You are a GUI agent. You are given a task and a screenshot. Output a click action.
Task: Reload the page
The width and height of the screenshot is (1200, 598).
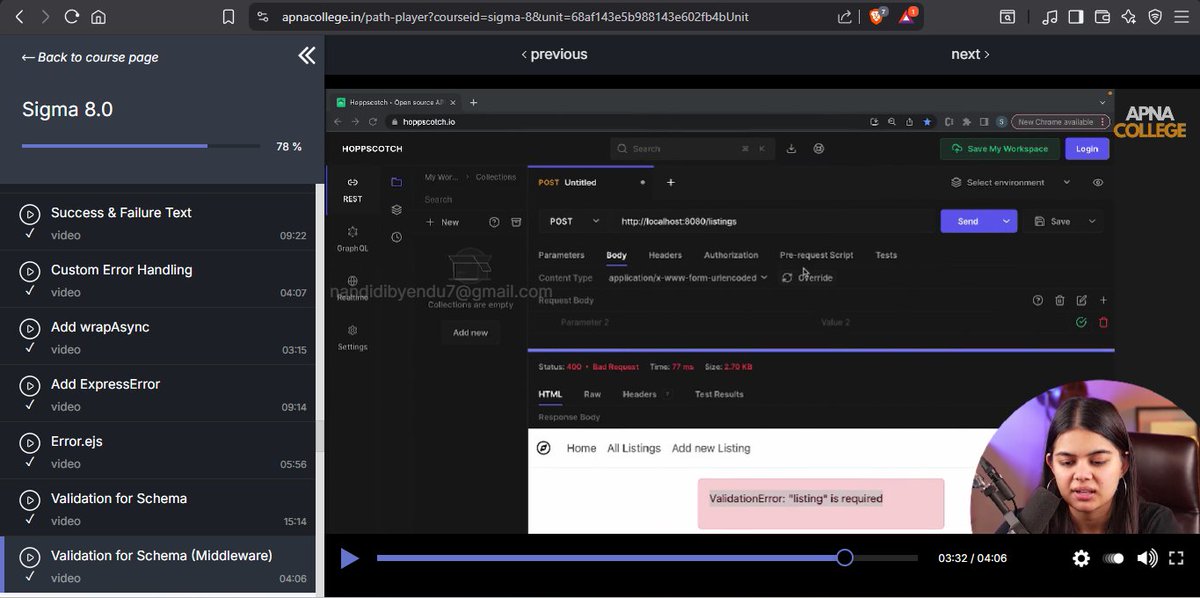click(x=71, y=17)
